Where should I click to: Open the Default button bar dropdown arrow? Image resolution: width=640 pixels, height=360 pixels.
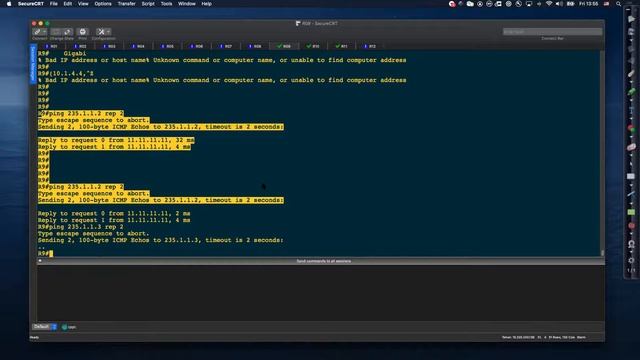(54, 327)
